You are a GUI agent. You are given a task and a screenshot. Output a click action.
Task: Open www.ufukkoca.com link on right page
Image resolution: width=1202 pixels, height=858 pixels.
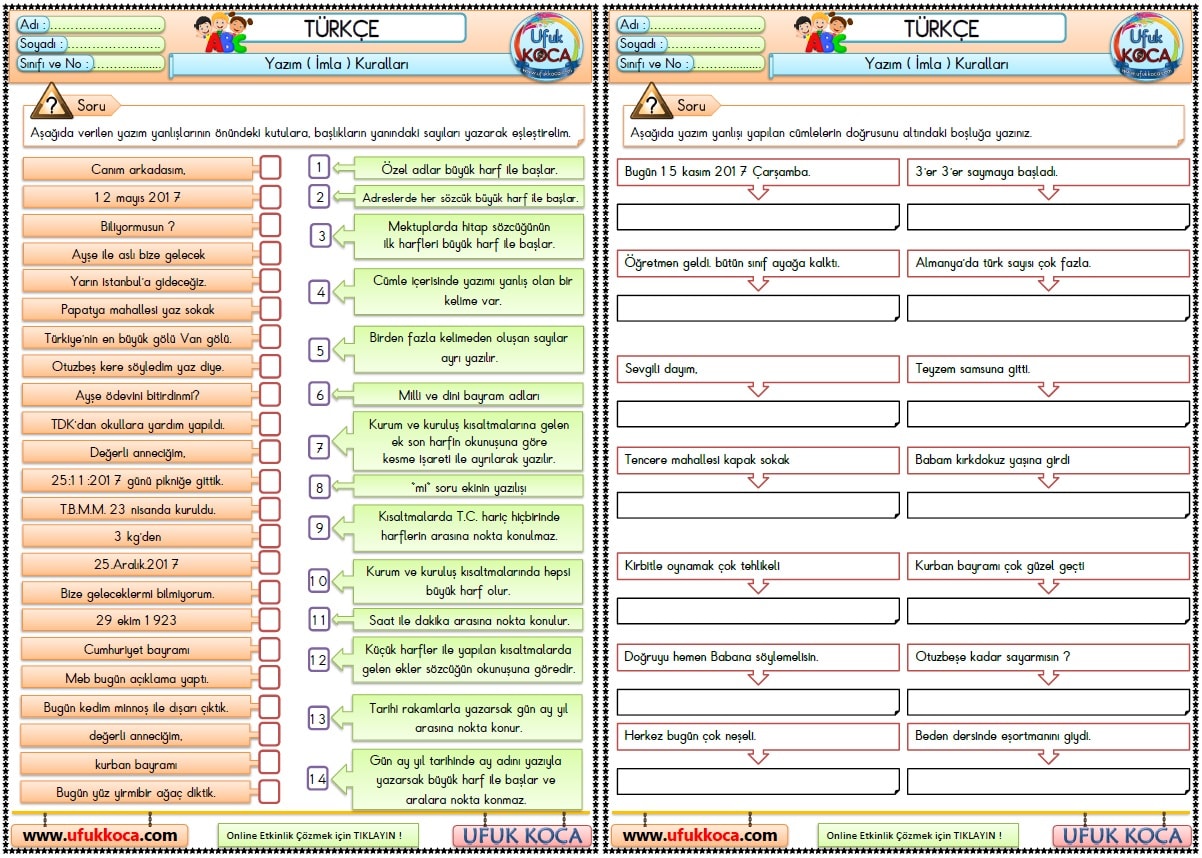tap(700, 835)
